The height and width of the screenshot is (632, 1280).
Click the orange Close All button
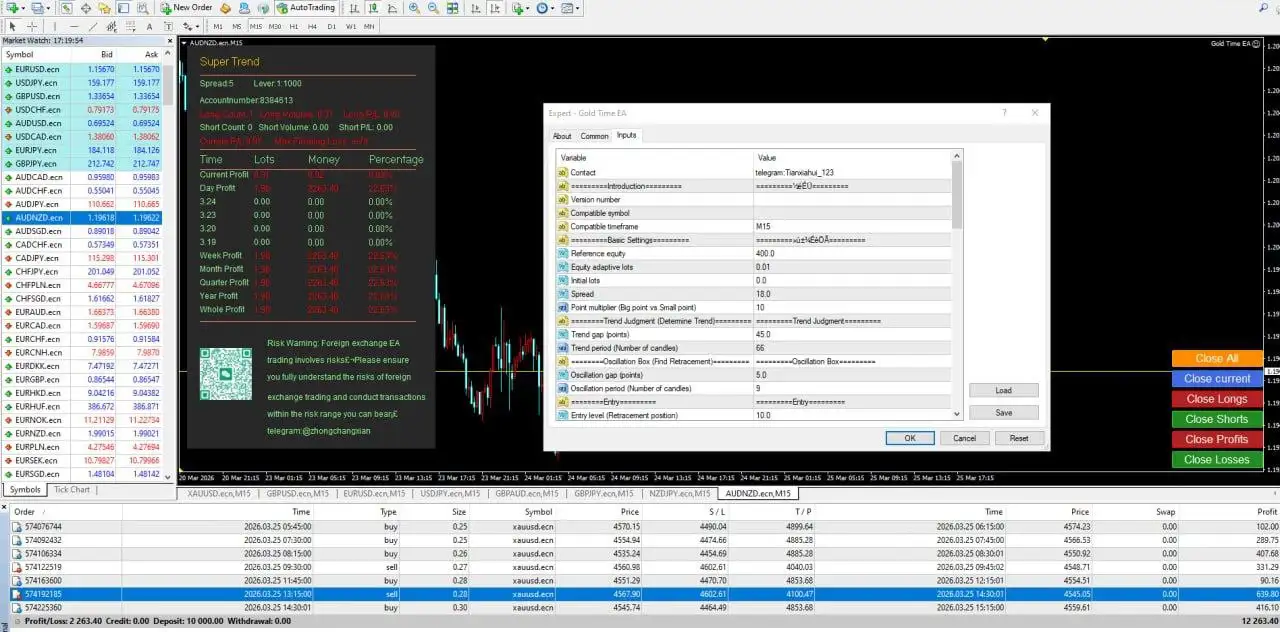click(x=1216, y=358)
